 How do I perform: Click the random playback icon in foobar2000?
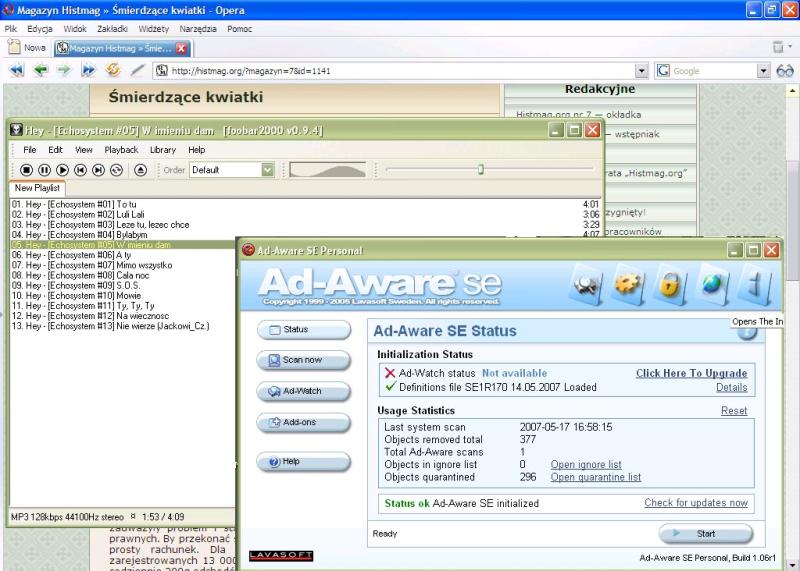pos(116,170)
